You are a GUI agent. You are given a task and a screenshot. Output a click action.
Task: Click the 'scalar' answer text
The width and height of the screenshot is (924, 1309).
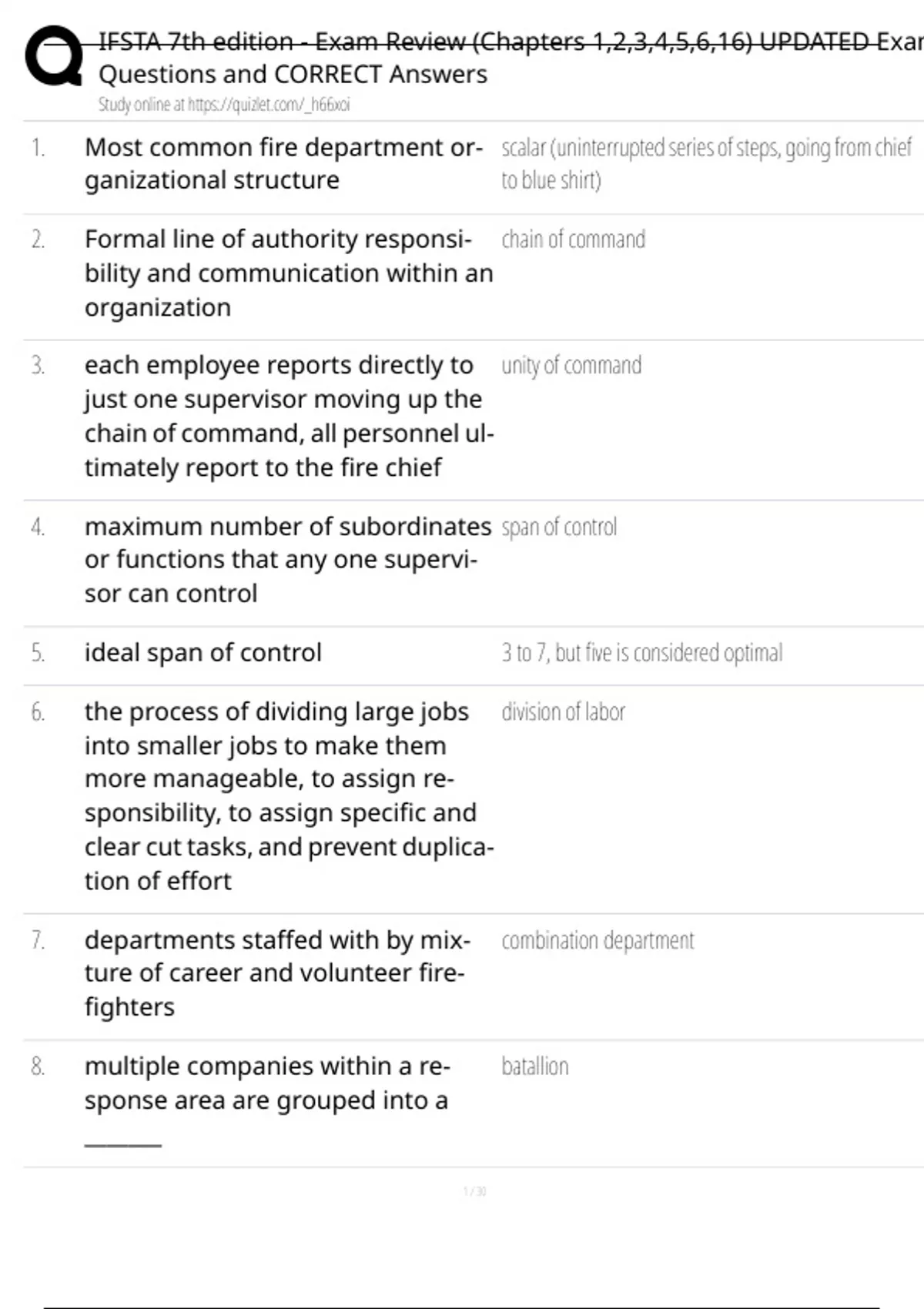[705, 163]
